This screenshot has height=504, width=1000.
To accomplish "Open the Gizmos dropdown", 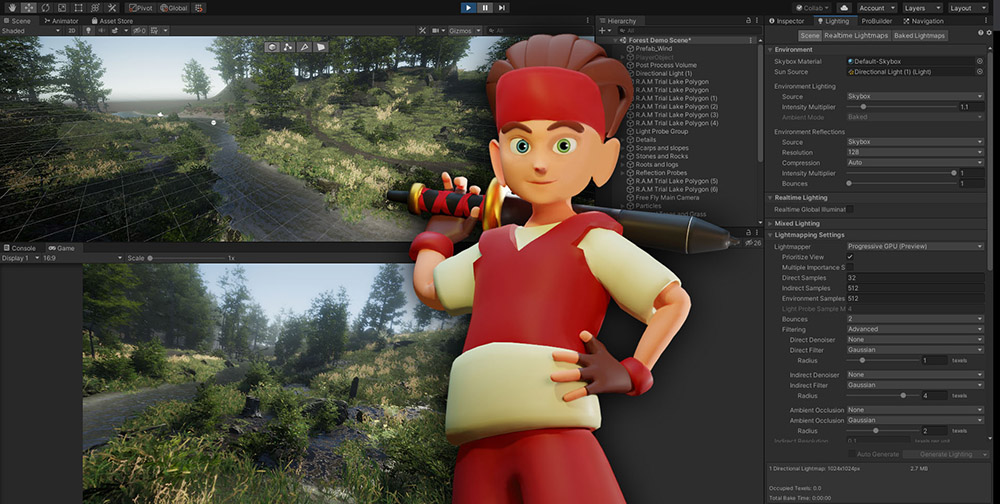I will tap(465, 31).
